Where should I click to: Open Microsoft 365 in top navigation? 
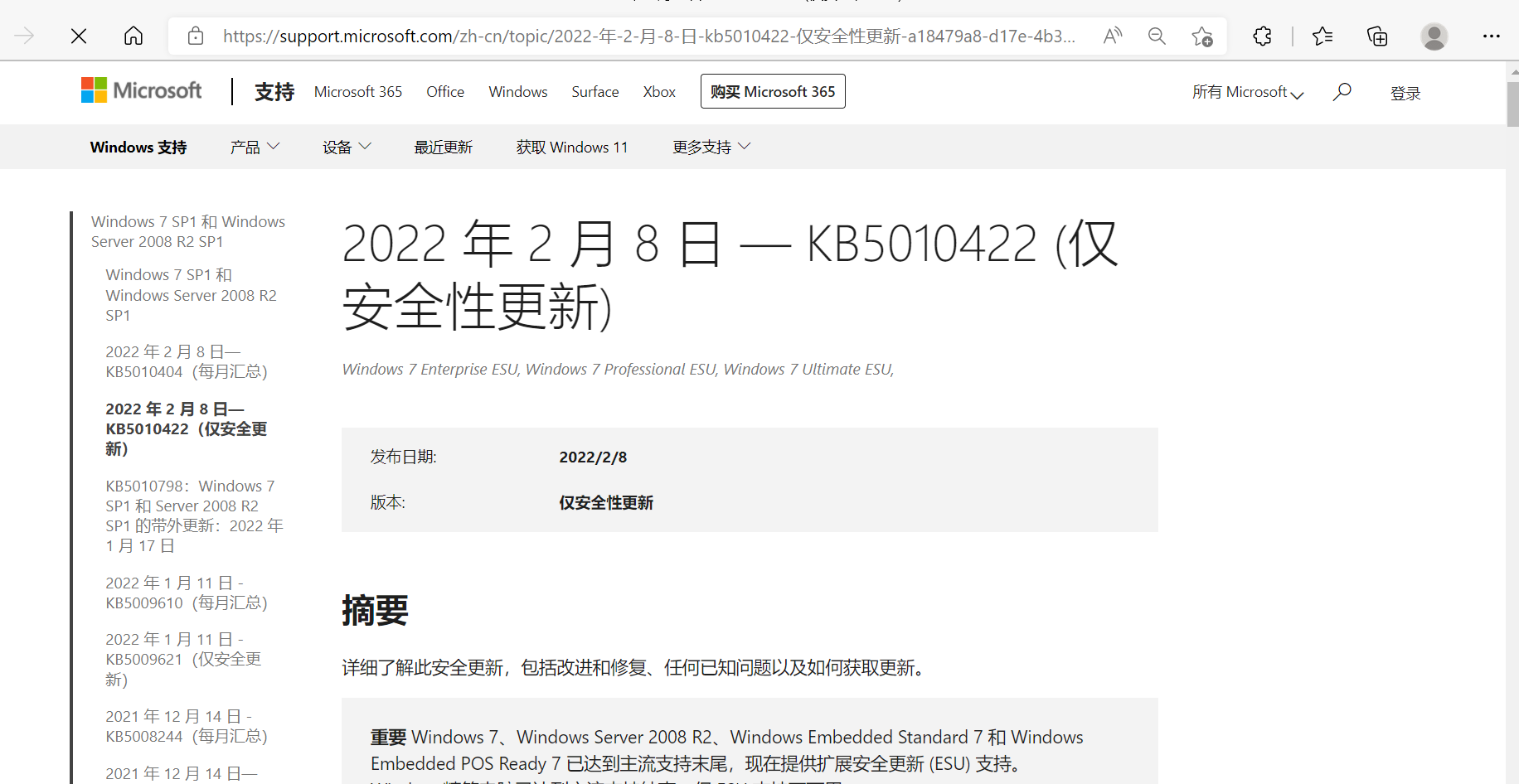358,92
